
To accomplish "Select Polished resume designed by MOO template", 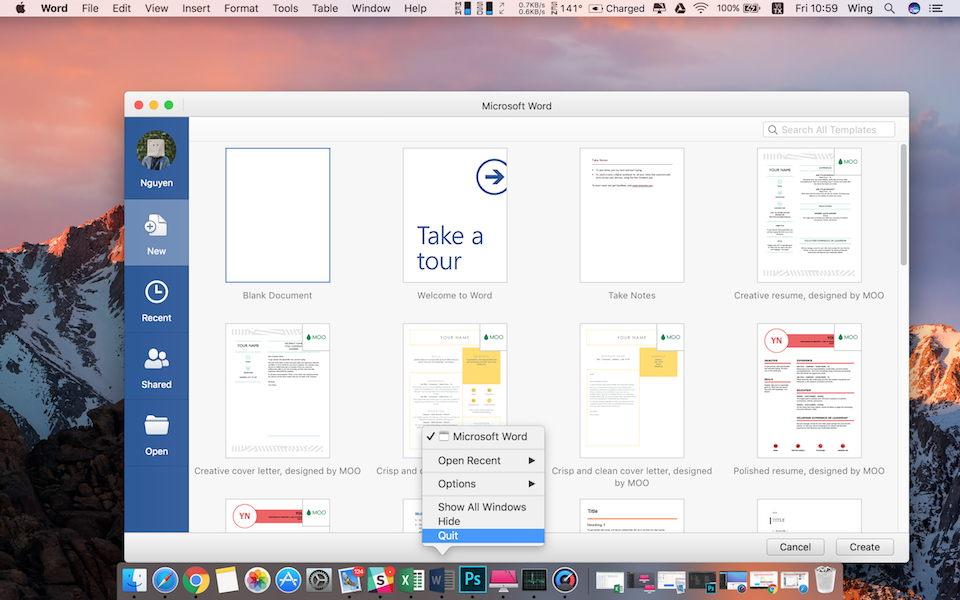I will (x=809, y=391).
